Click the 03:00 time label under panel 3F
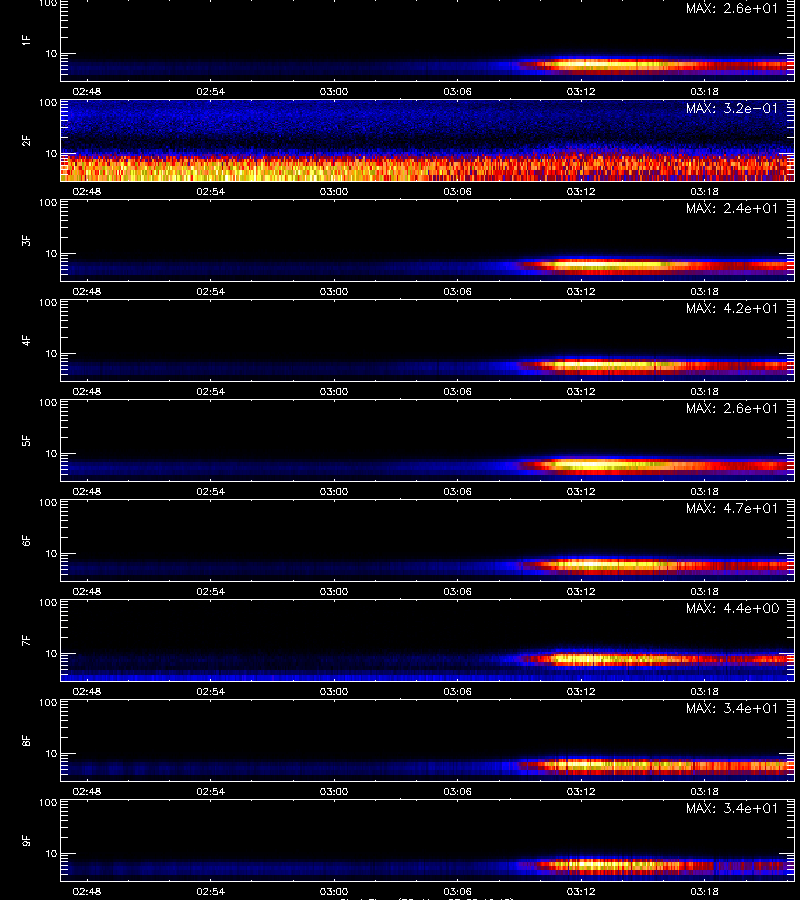This screenshot has height=900, width=800. (333, 291)
